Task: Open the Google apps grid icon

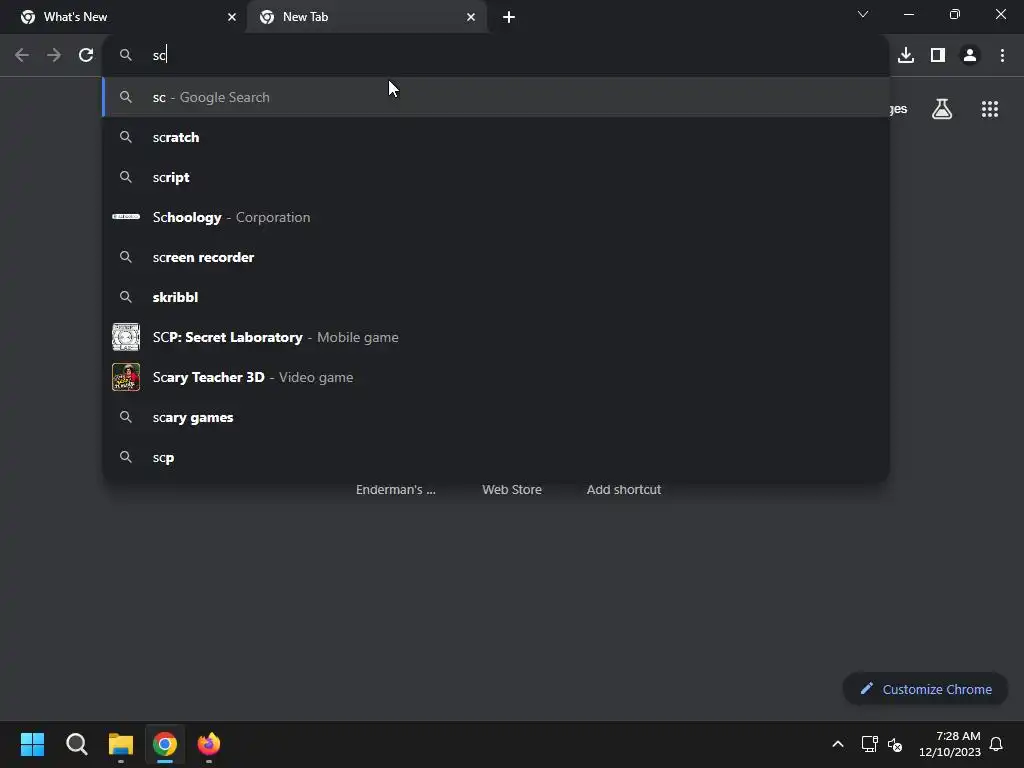Action: (x=990, y=109)
